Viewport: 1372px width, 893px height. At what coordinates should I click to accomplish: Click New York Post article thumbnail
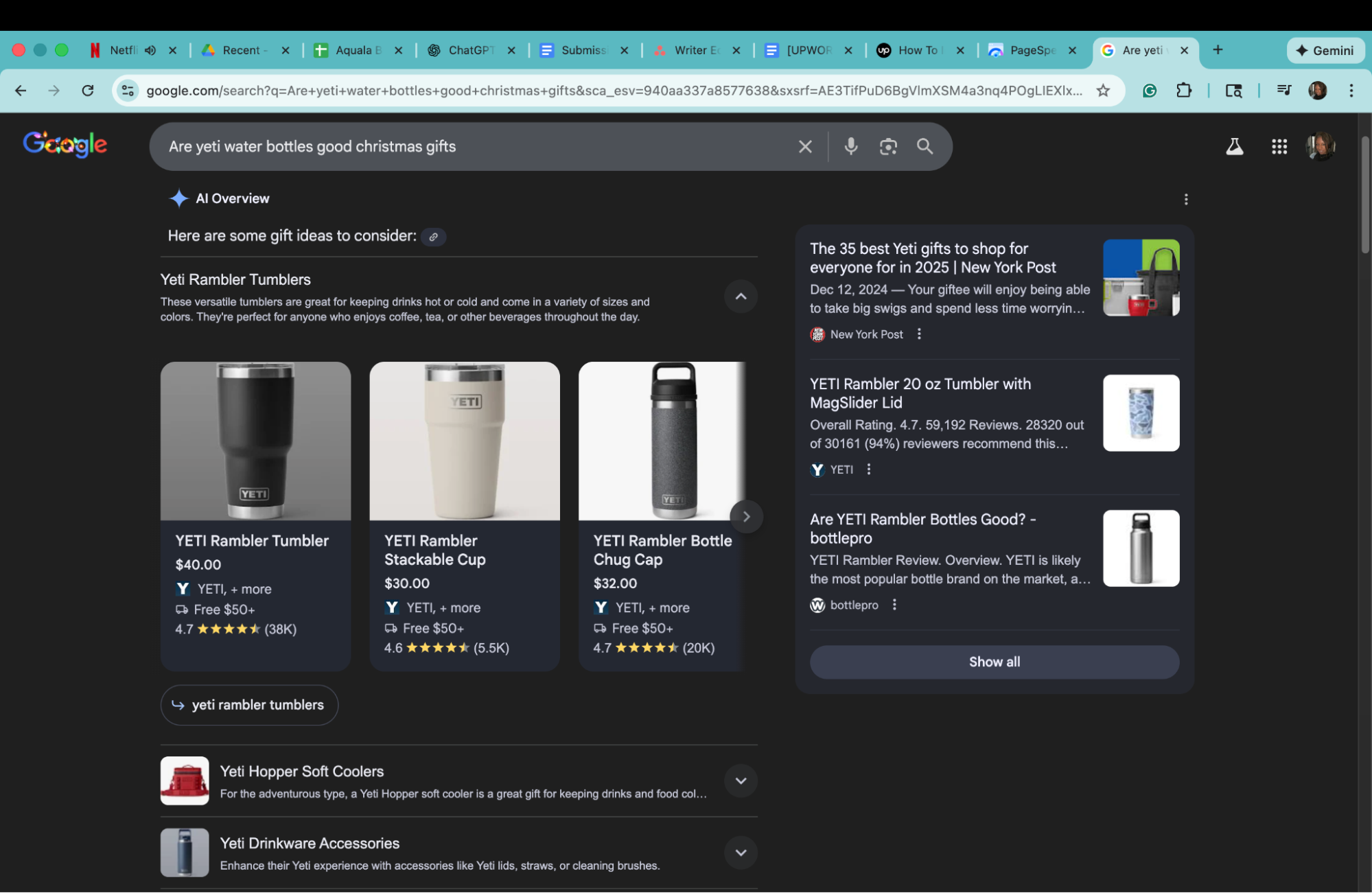coord(1141,278)
